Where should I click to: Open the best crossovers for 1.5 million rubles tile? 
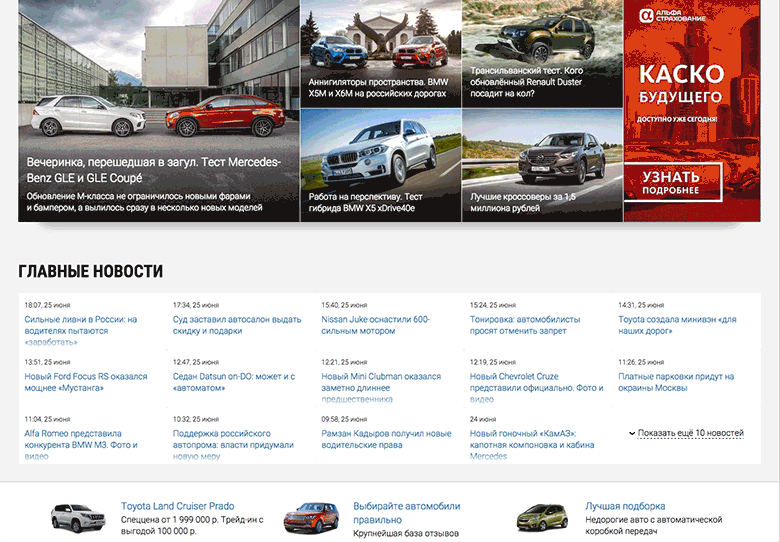542,166
